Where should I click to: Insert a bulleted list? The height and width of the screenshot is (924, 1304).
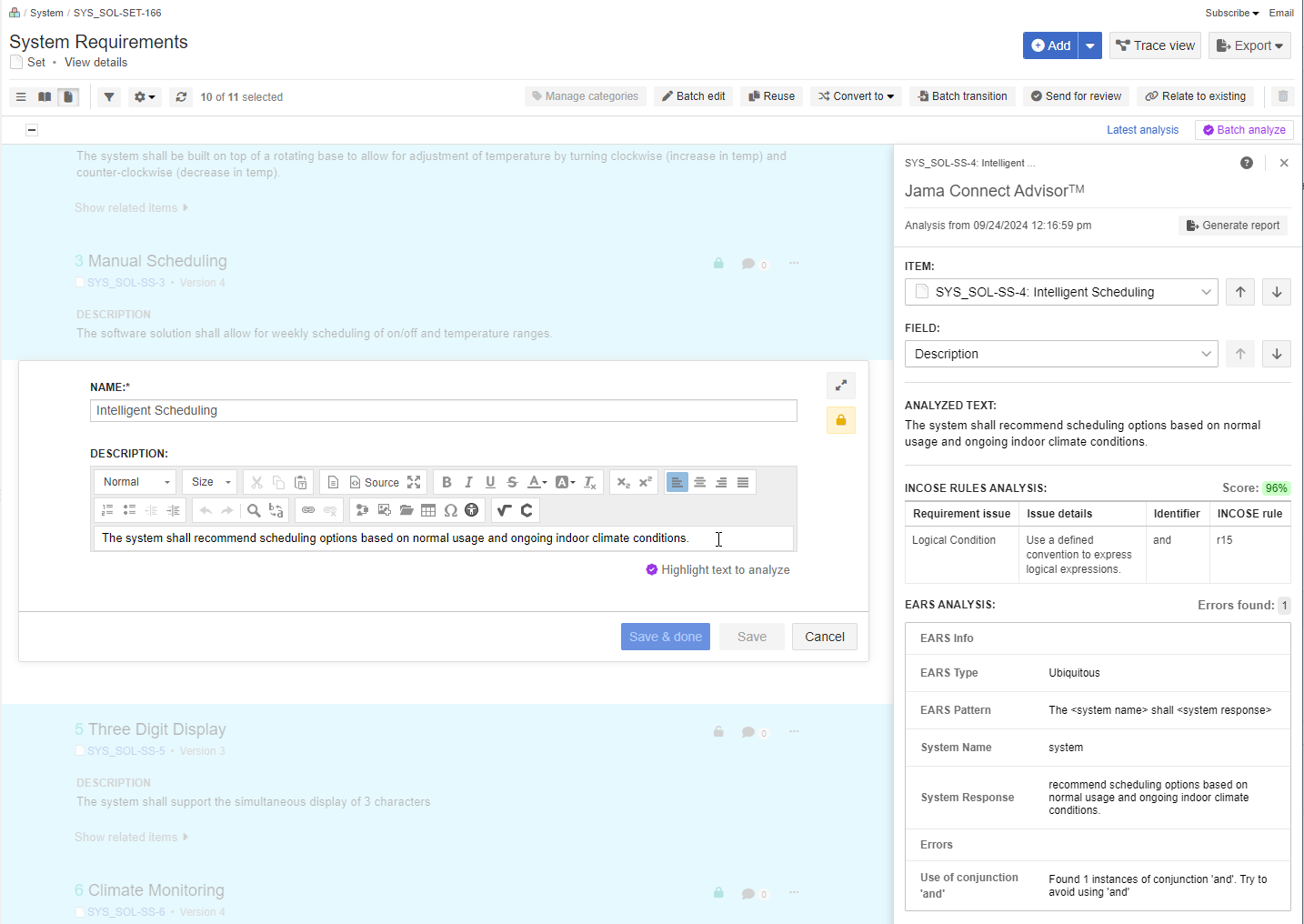[129, 510]
